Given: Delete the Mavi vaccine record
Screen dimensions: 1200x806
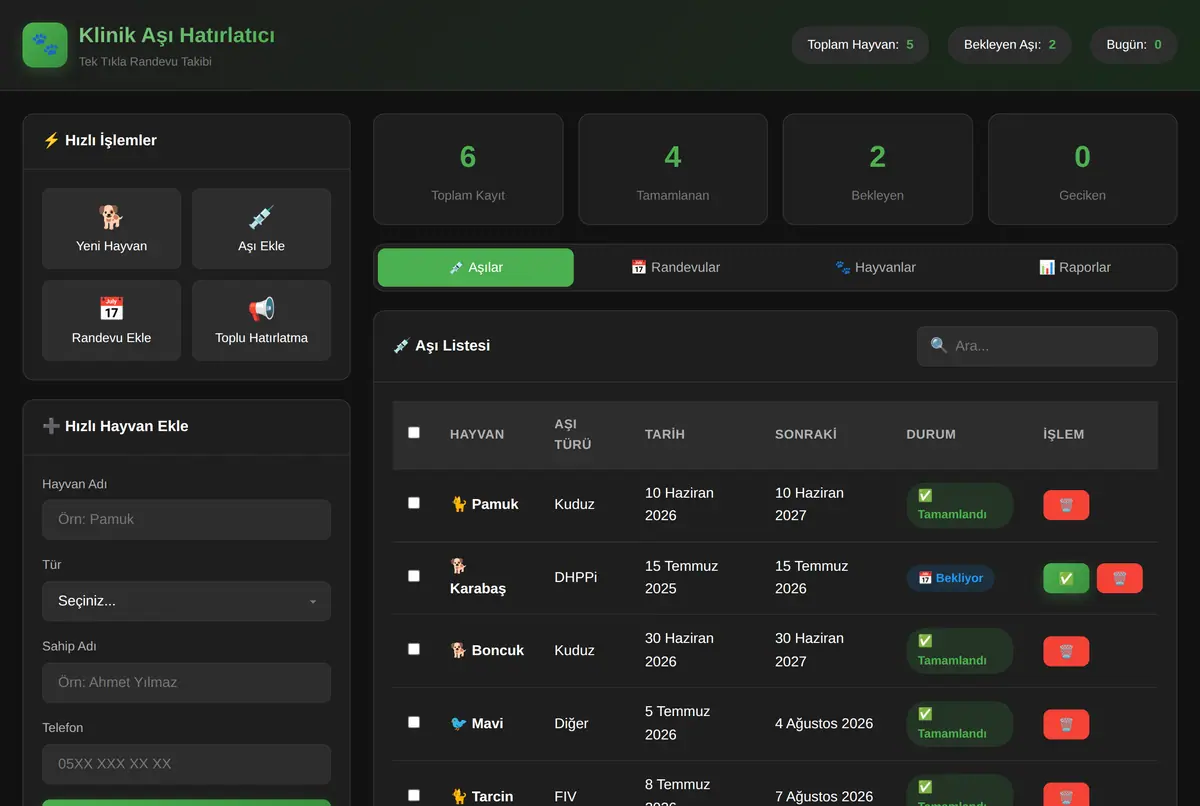Looking at the screenshot, I should point(1066,724).
